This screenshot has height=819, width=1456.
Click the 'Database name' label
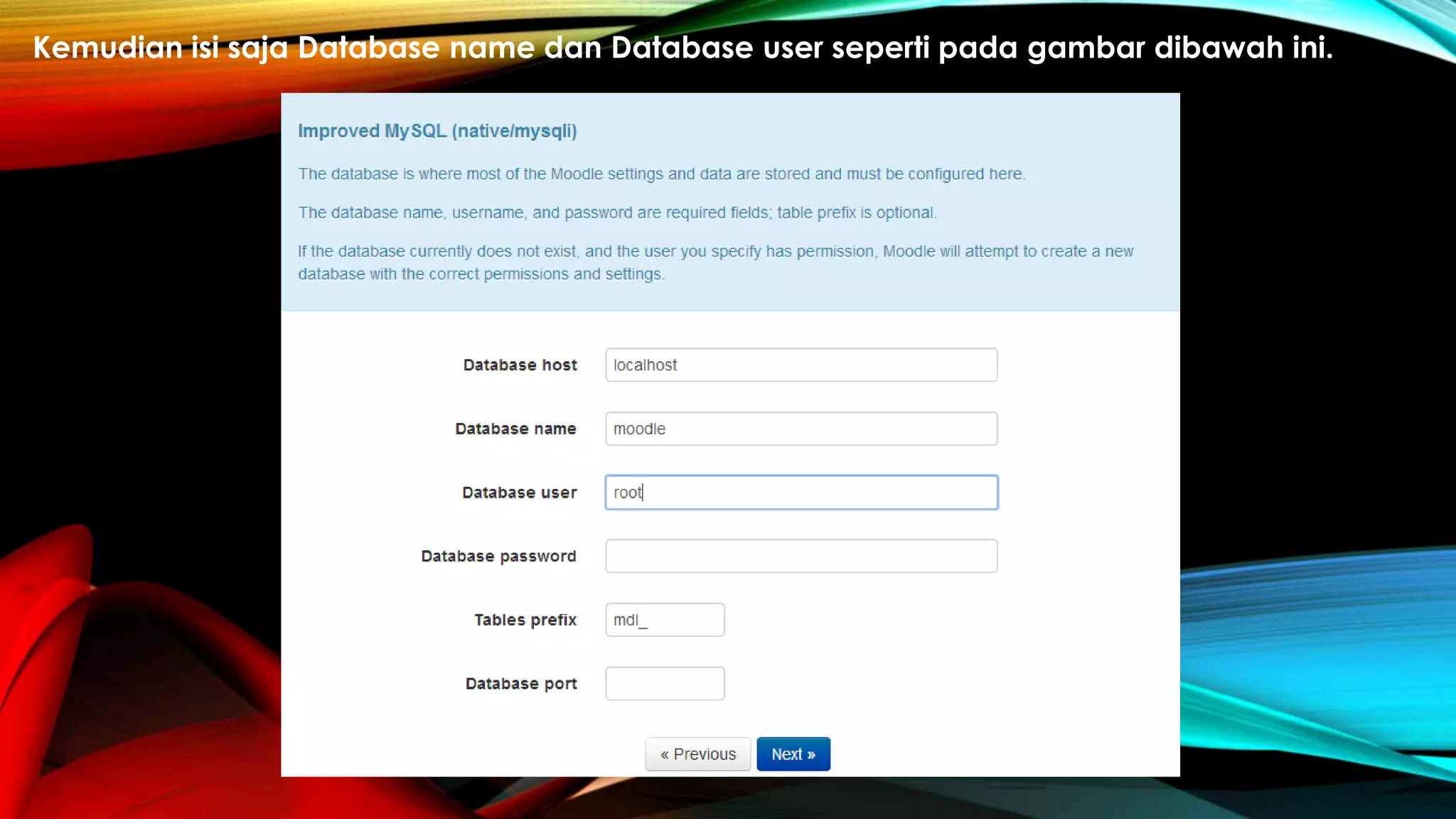point(515,429)
